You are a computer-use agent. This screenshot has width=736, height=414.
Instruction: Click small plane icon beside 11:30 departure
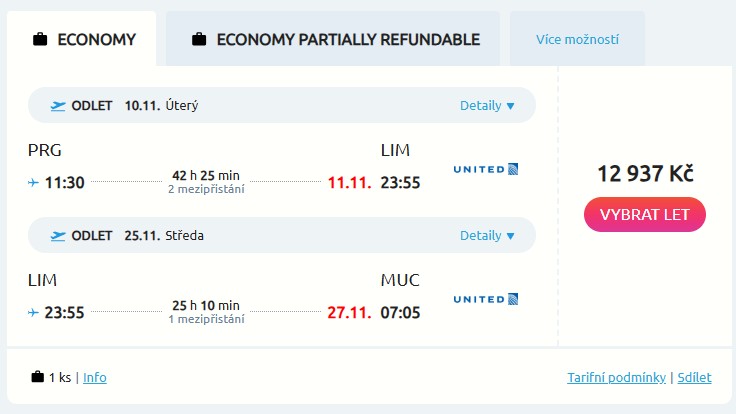pos(33,182)
